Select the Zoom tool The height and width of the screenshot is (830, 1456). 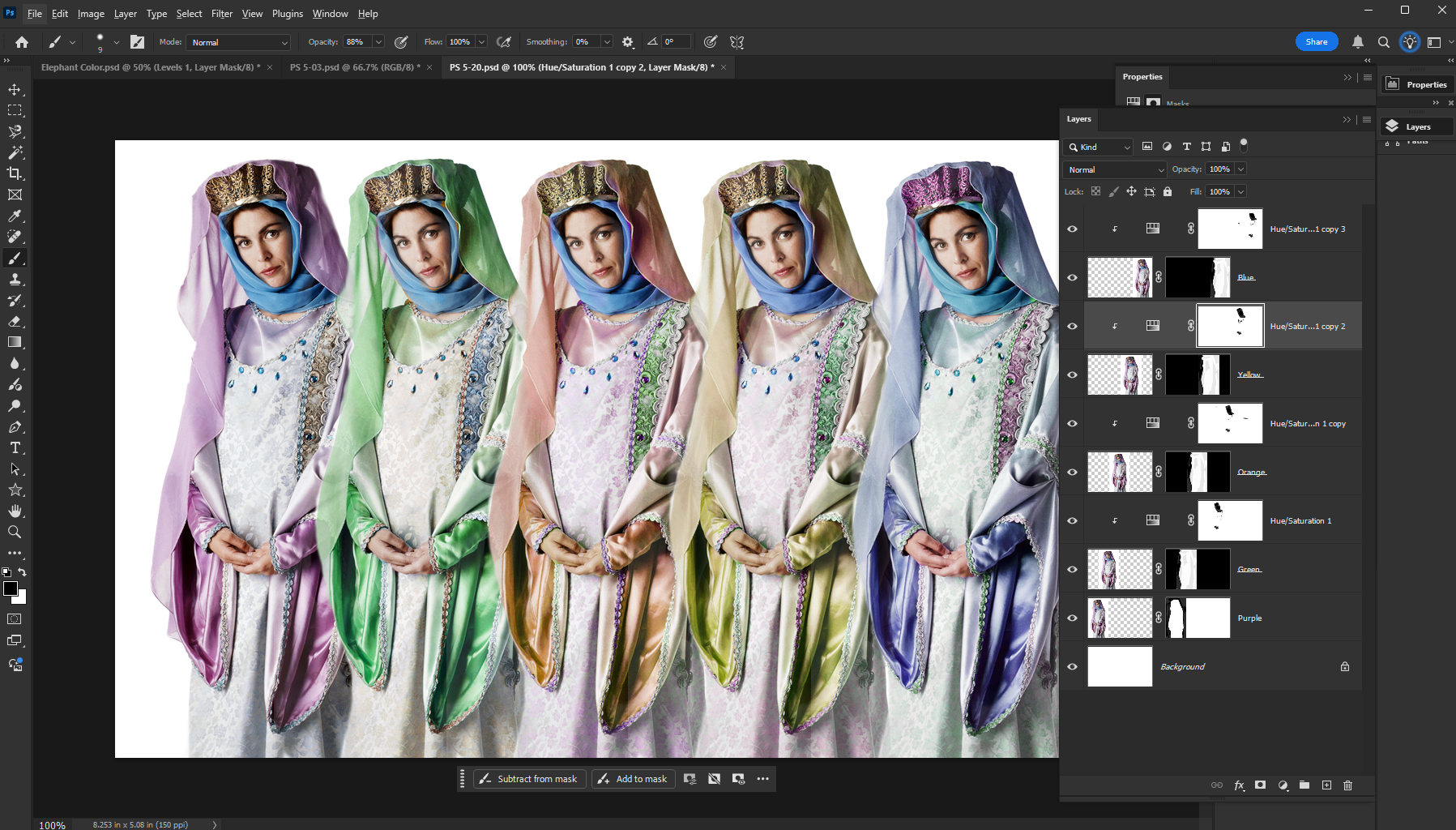coord(15,532)
